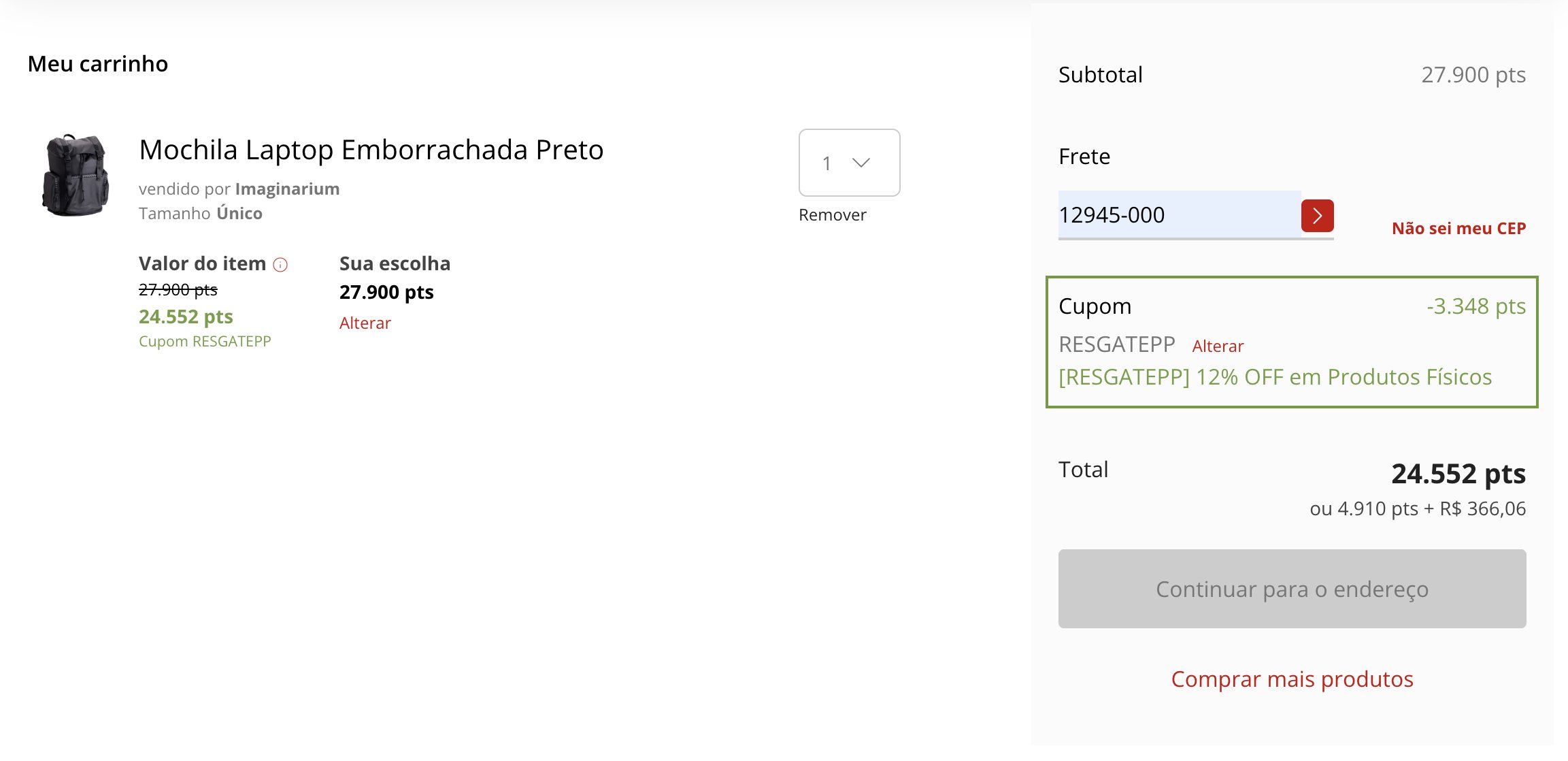
Task: Remove the item using the Remover link
Action: [832, 215]
